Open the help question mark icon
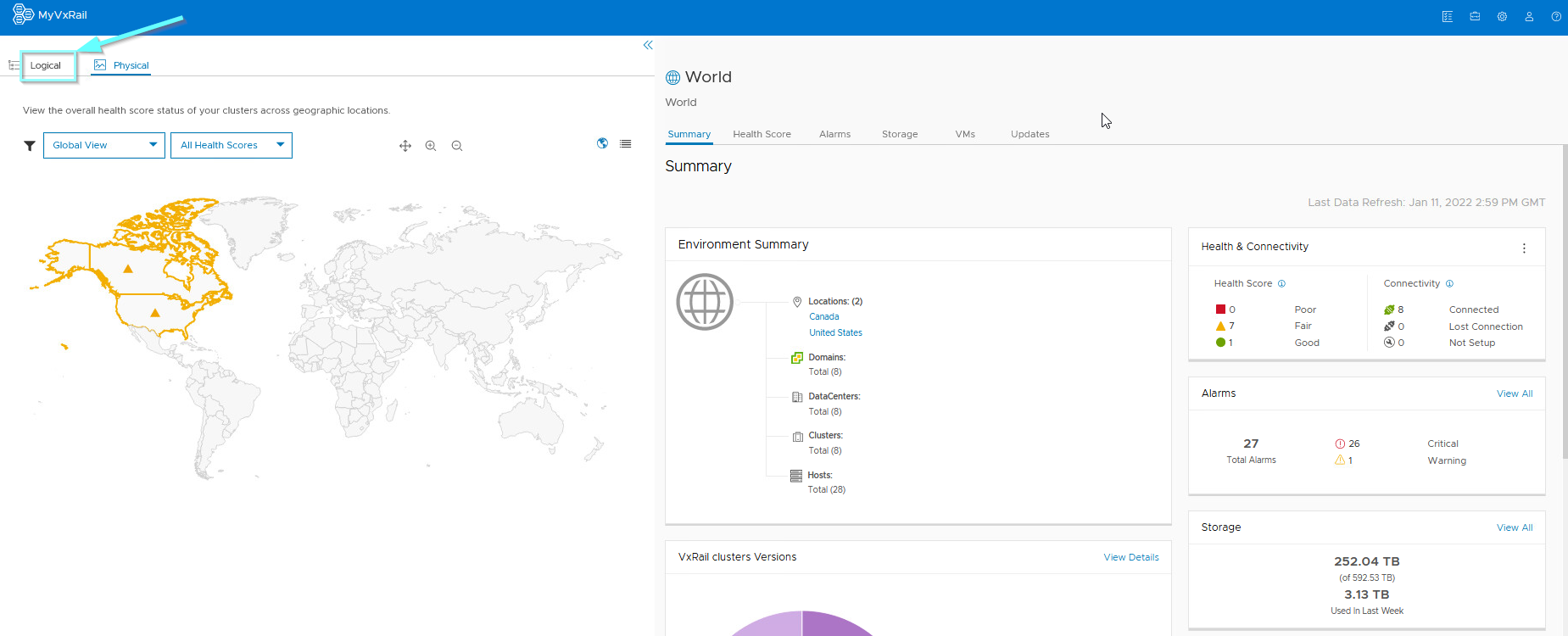This screenshot has width=1568, height=636. (x=1556, y=16)
